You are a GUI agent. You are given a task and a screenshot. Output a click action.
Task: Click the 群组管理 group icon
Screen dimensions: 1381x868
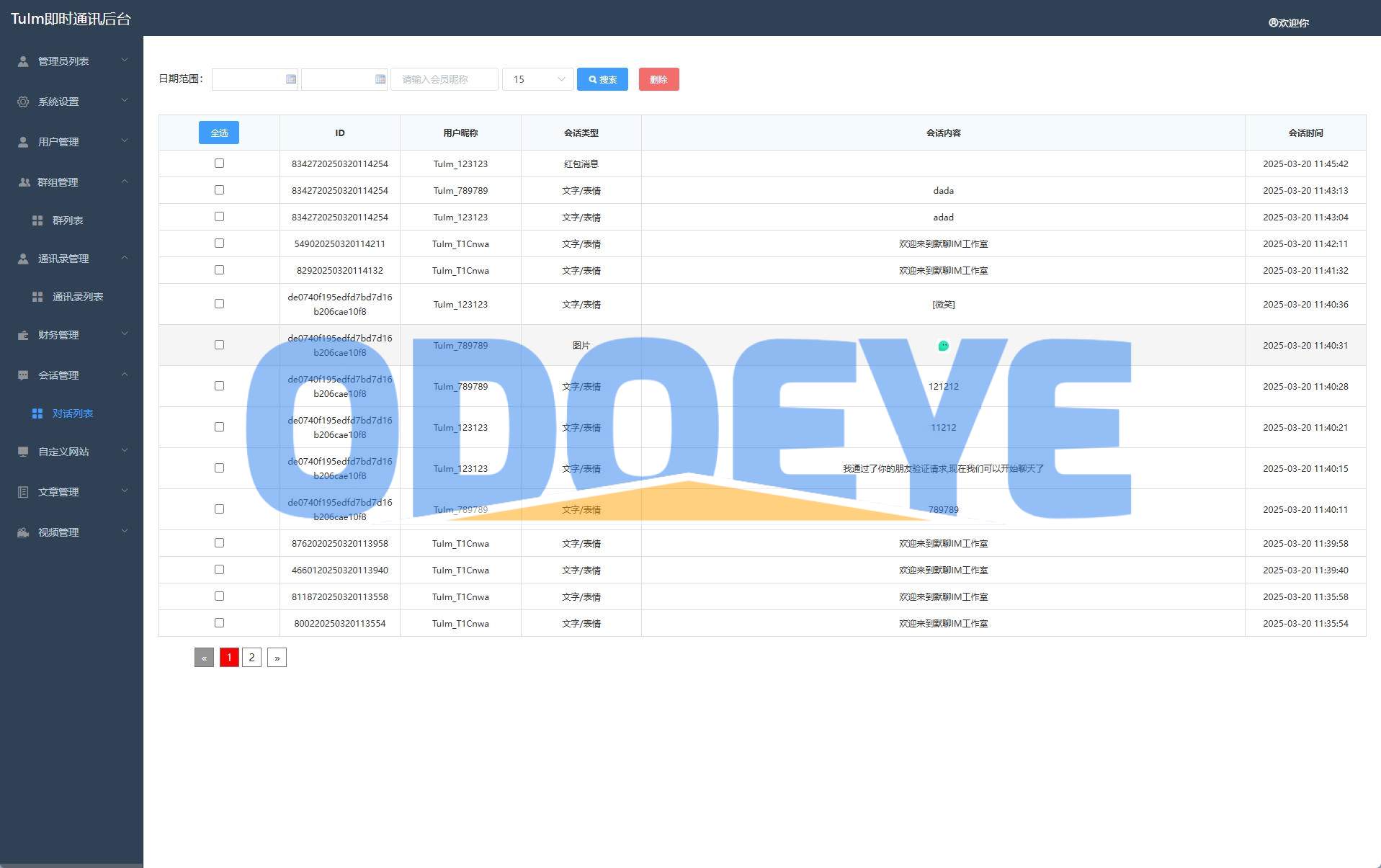tap(24, 182)
